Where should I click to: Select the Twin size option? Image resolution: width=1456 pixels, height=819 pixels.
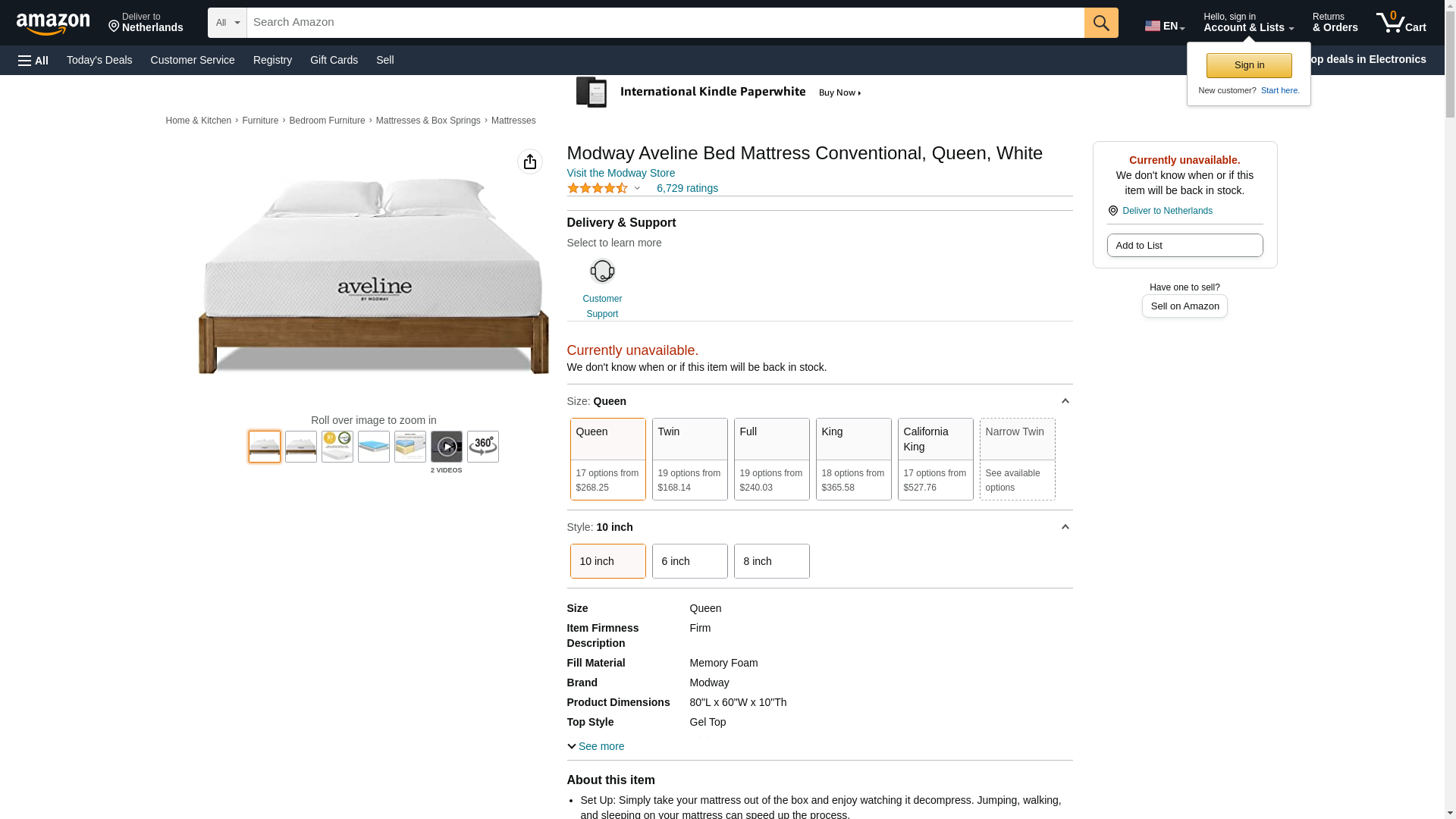[x=689, y=459]
